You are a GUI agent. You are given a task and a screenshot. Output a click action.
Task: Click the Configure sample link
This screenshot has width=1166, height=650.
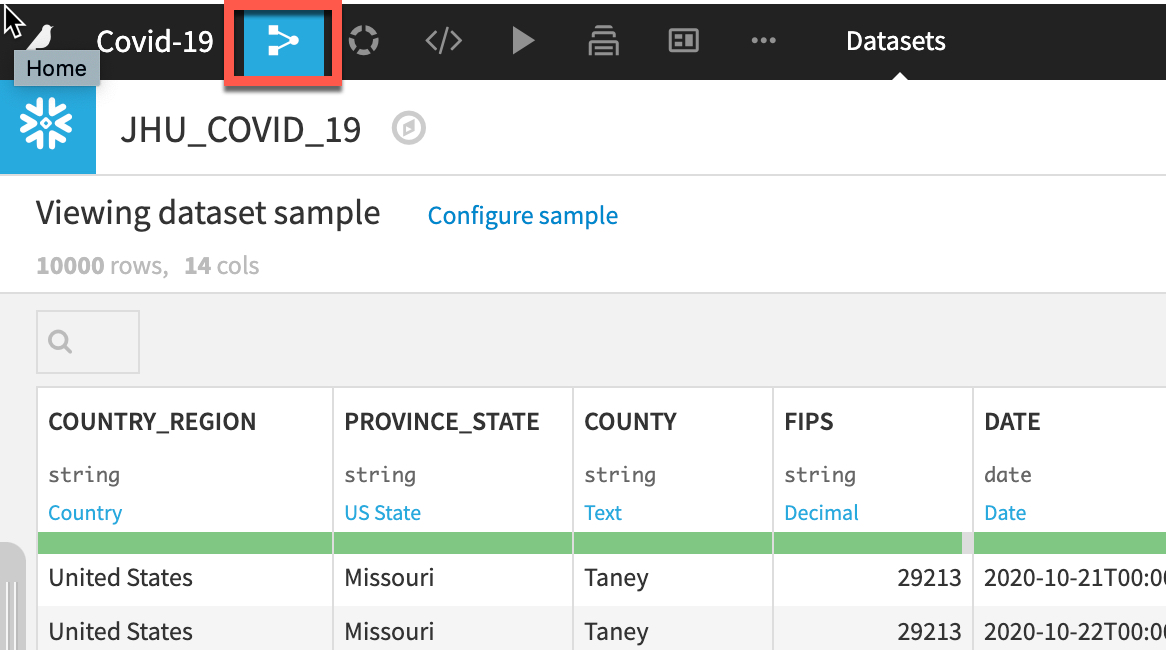pos(522,216)
